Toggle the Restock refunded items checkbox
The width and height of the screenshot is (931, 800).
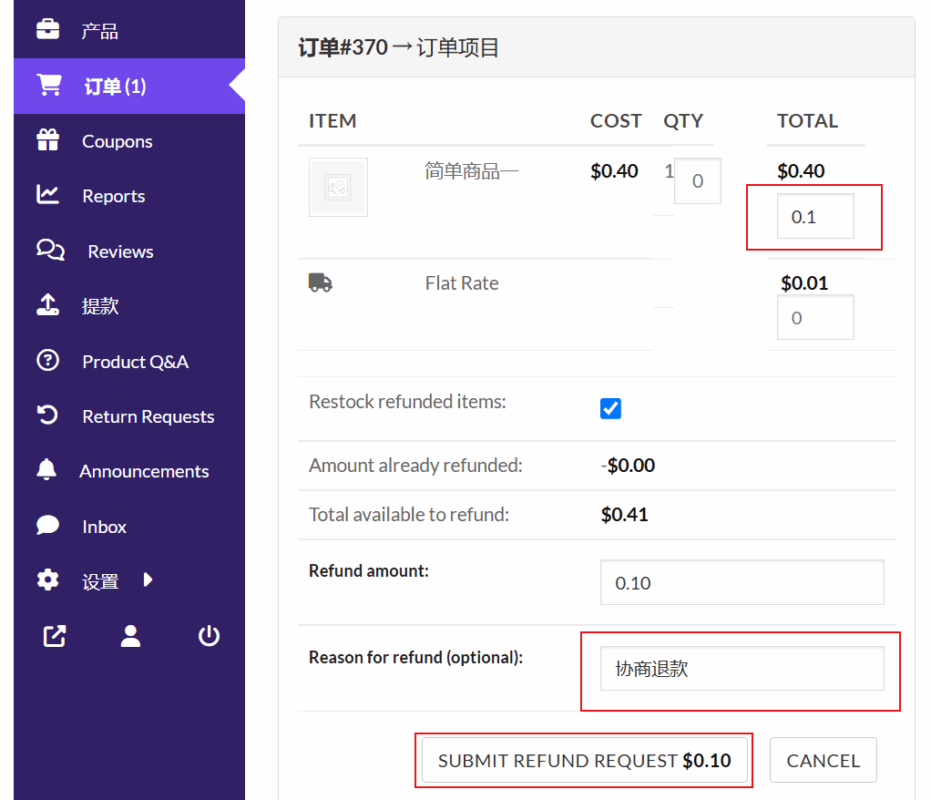pyautogui.click(x=610, y=408)
